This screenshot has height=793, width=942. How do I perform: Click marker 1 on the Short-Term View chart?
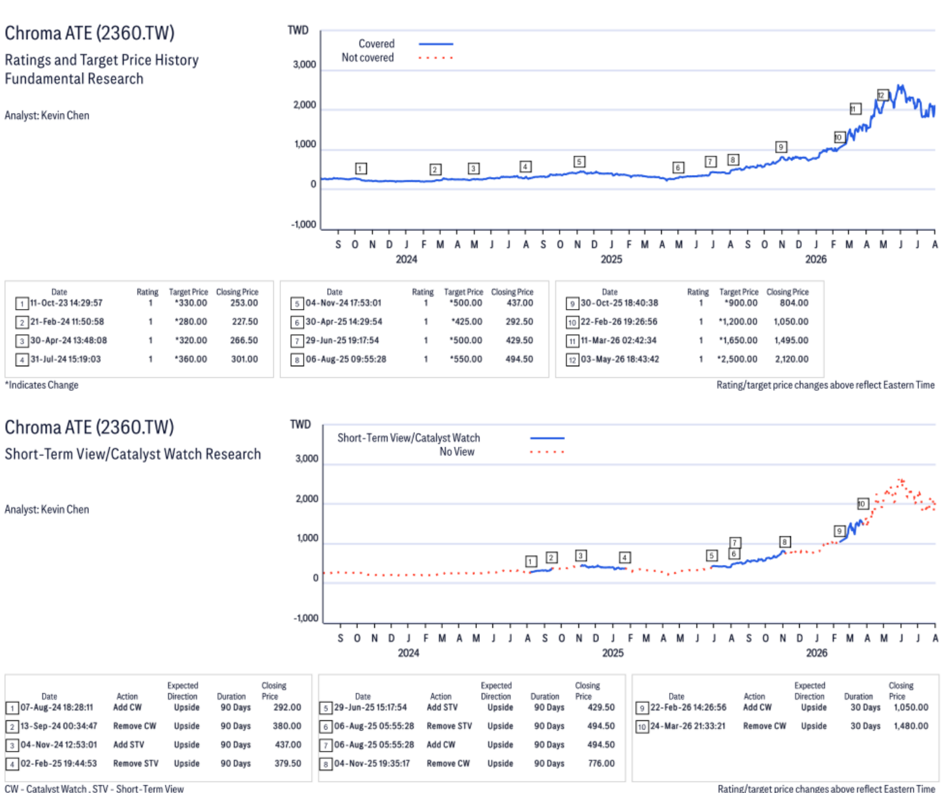[531, 561]
